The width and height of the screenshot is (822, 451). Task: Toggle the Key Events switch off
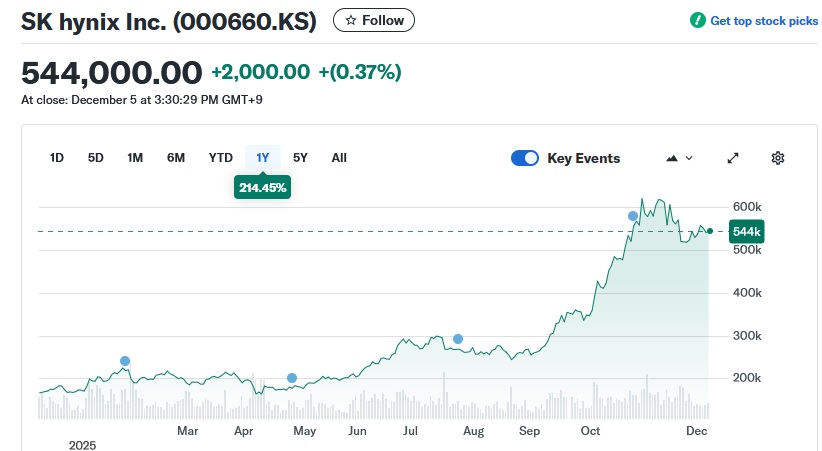tap(525, 158)
